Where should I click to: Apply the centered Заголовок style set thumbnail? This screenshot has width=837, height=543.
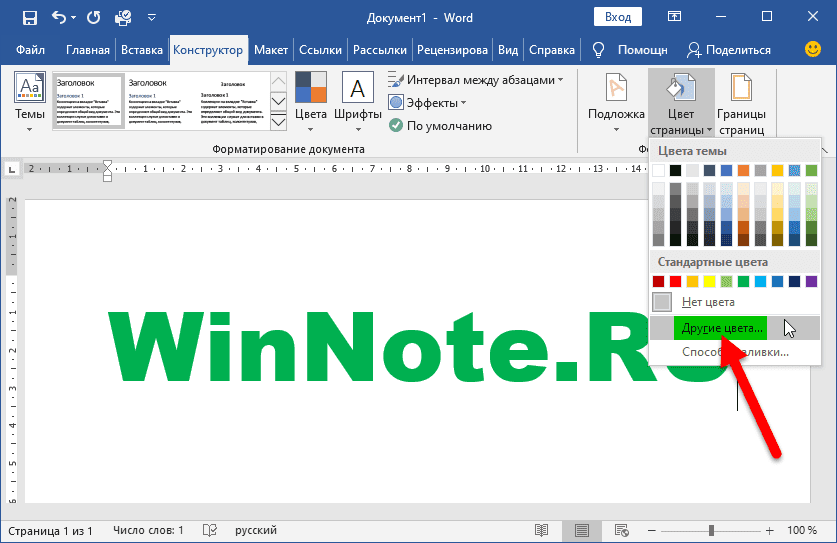232,101
